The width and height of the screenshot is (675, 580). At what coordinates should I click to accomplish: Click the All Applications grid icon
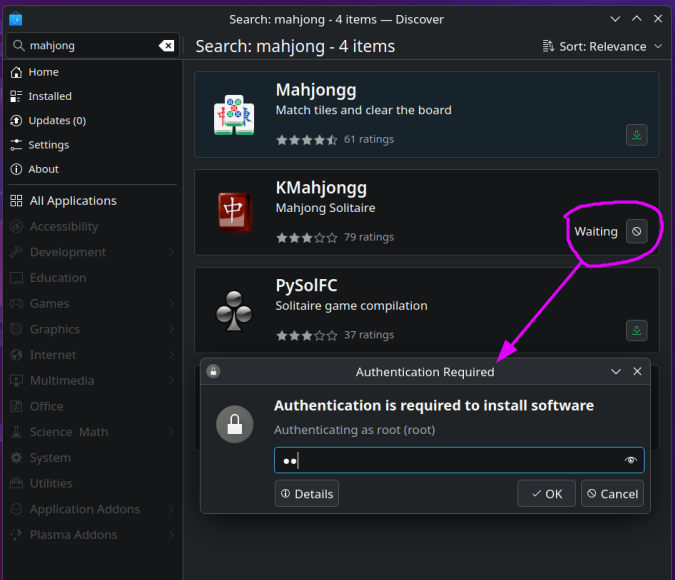tap(16, 201)
